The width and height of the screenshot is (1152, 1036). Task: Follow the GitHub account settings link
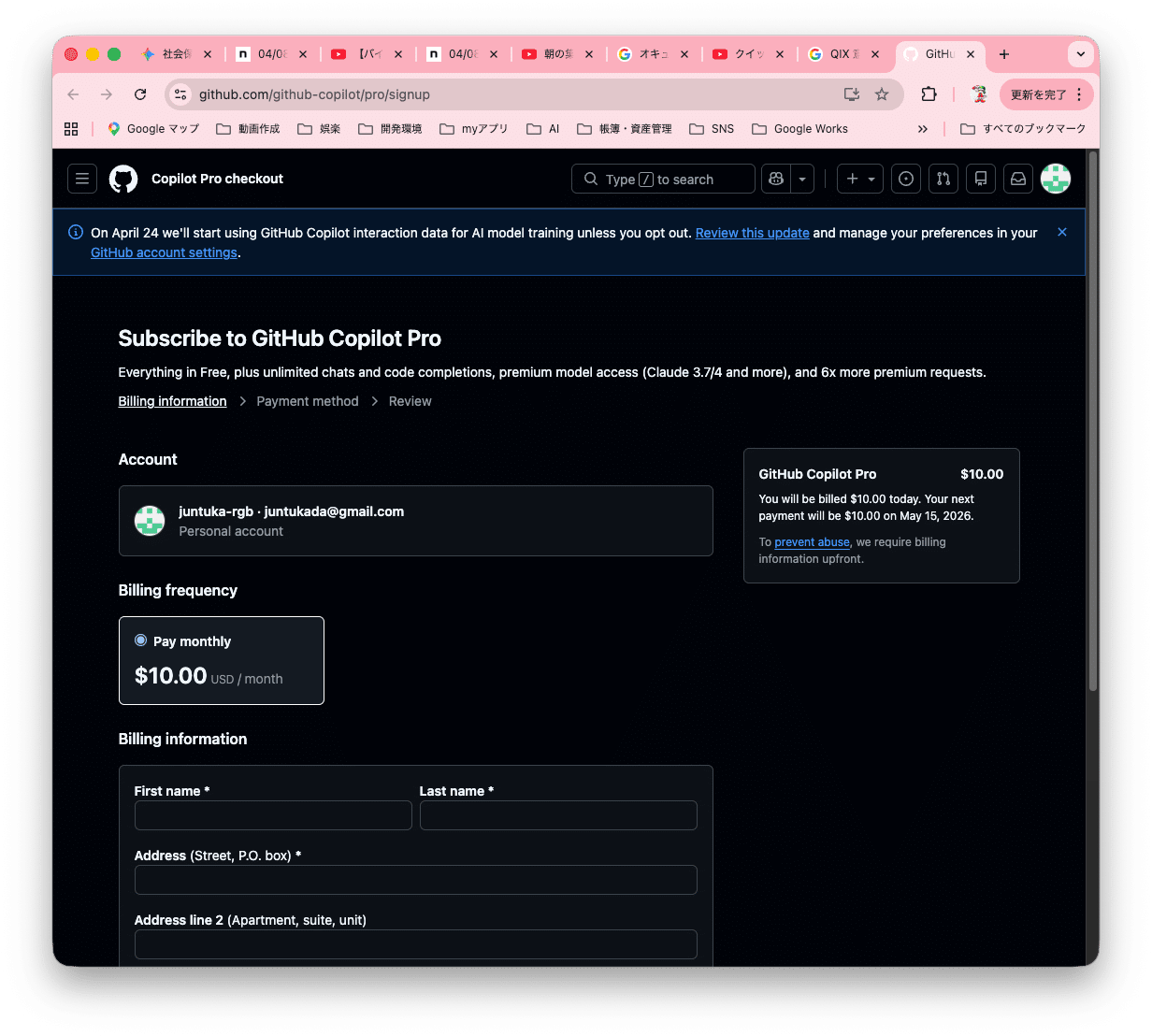[x=164, y=252]
